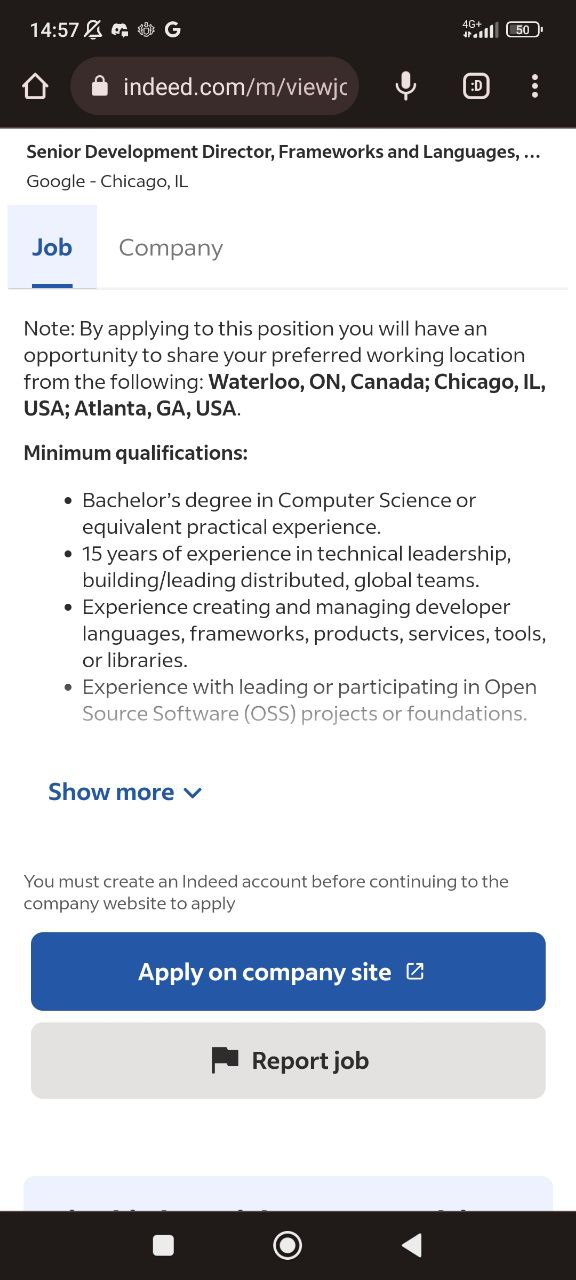Viewport: 576px width, 1280px height.
Task: Click the Report job button
Action: [288, 1060]
